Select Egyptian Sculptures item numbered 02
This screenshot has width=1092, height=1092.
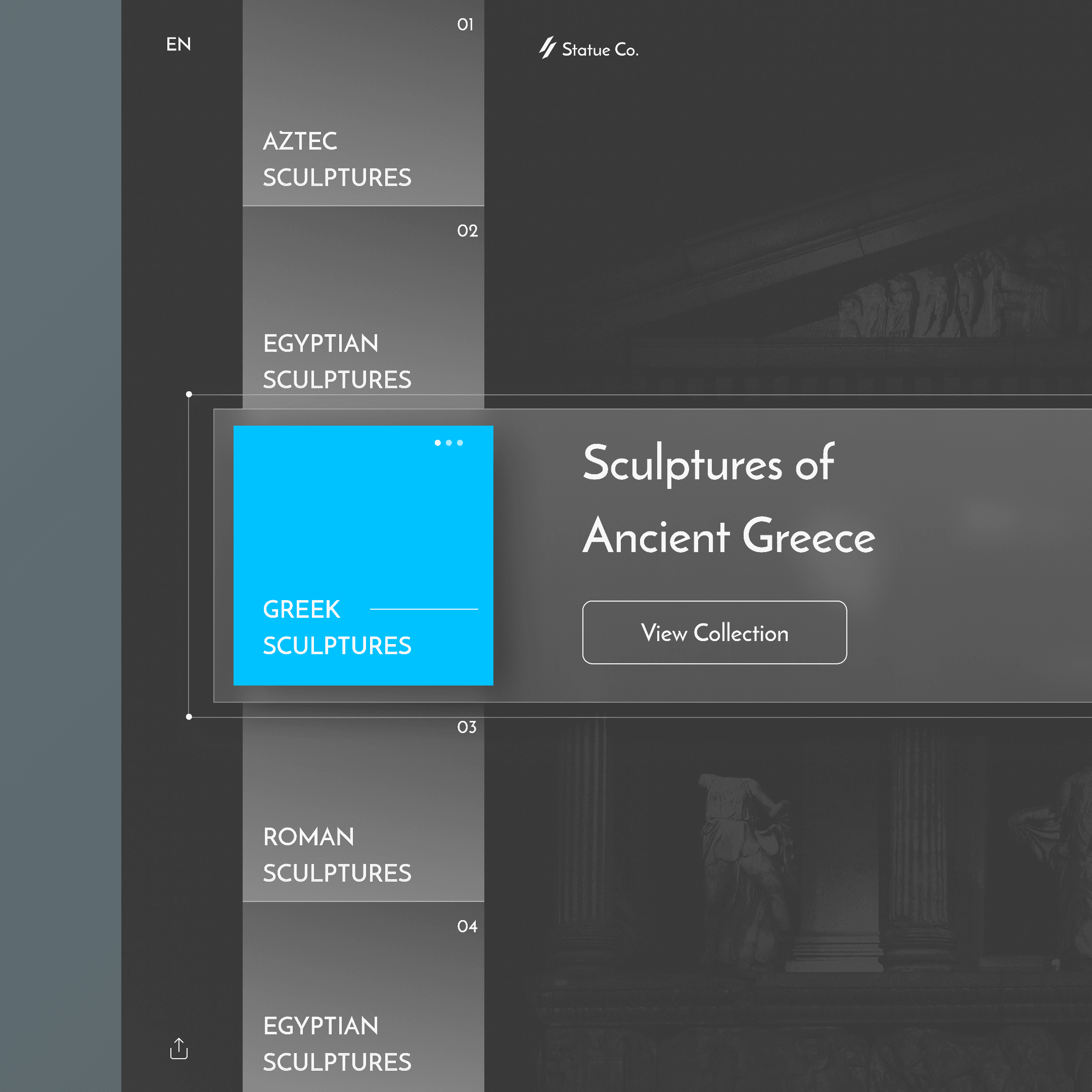click(x=337, y=361)
